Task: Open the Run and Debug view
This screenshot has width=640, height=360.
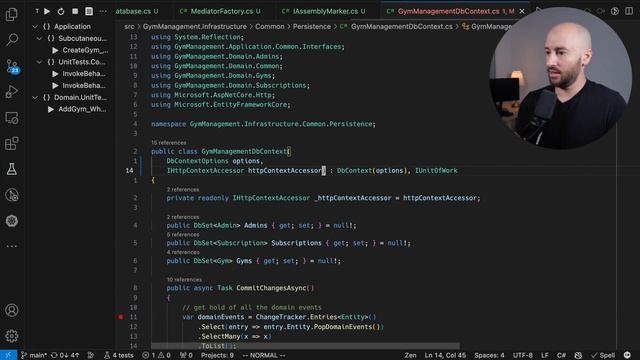Action: pyautogui.click(x=12, y=92)
